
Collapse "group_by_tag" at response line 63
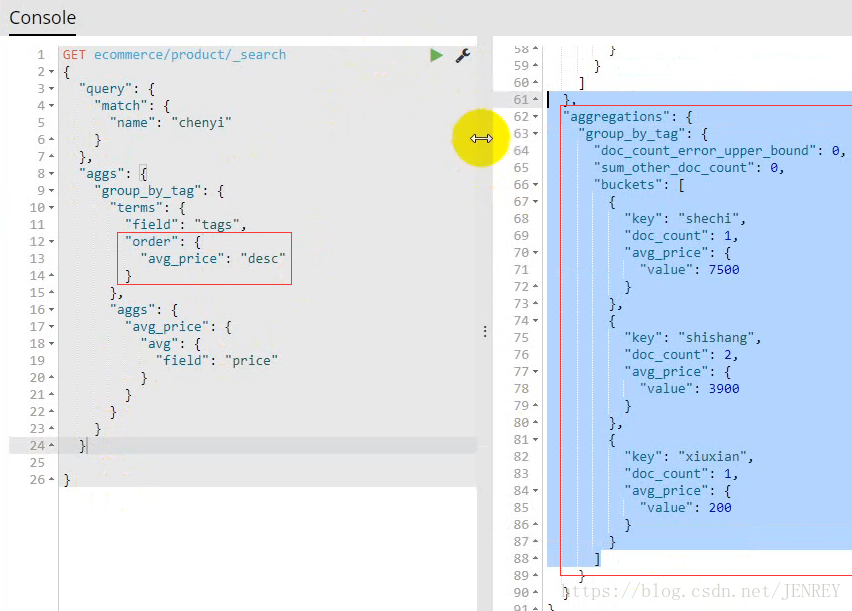coord(536,133)
